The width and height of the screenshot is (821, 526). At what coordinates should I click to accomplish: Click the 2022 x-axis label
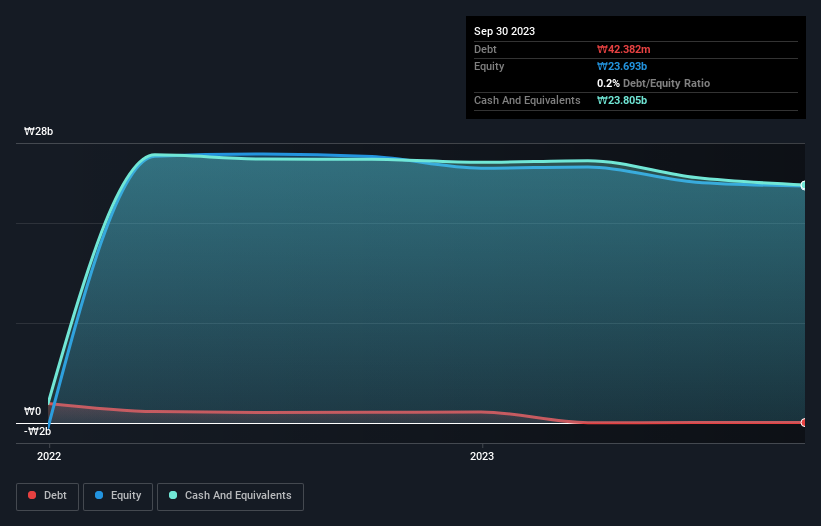[x=49, y=456]
